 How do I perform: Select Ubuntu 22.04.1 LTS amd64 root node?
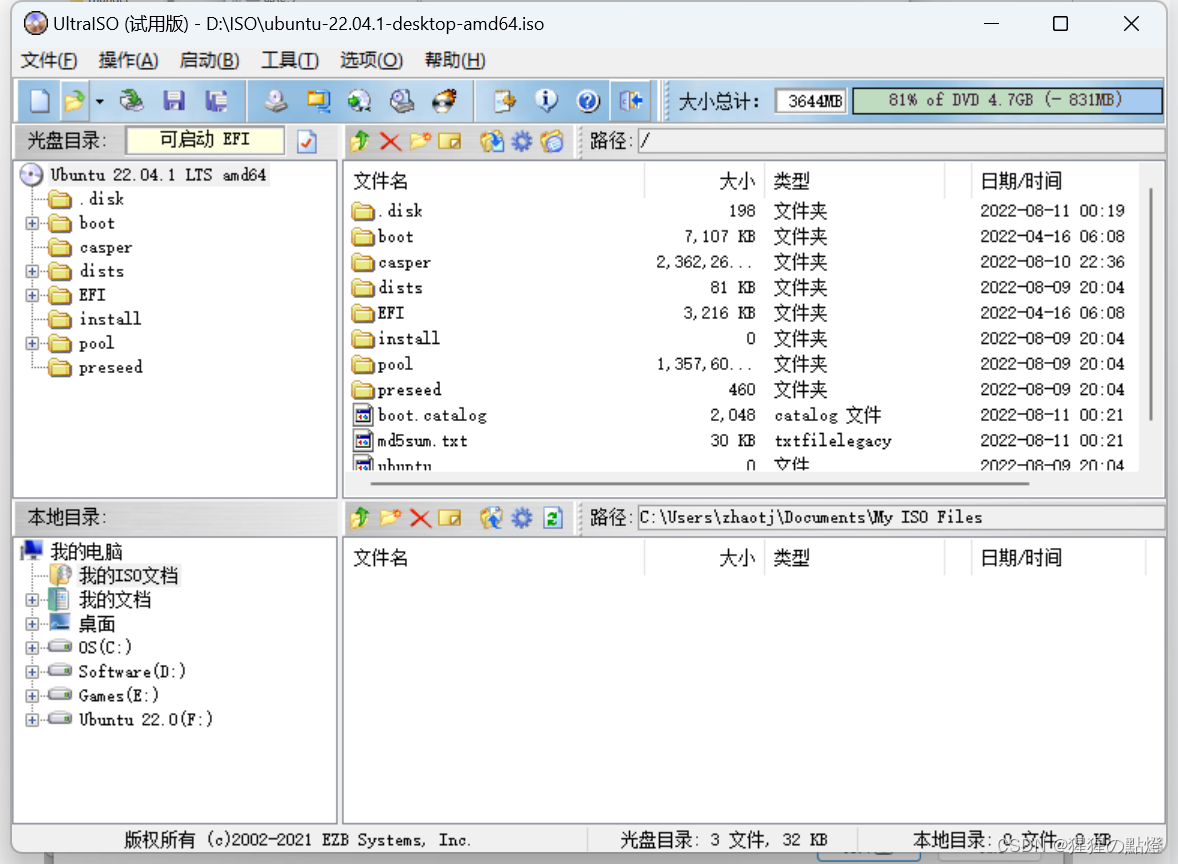point(158,175)
